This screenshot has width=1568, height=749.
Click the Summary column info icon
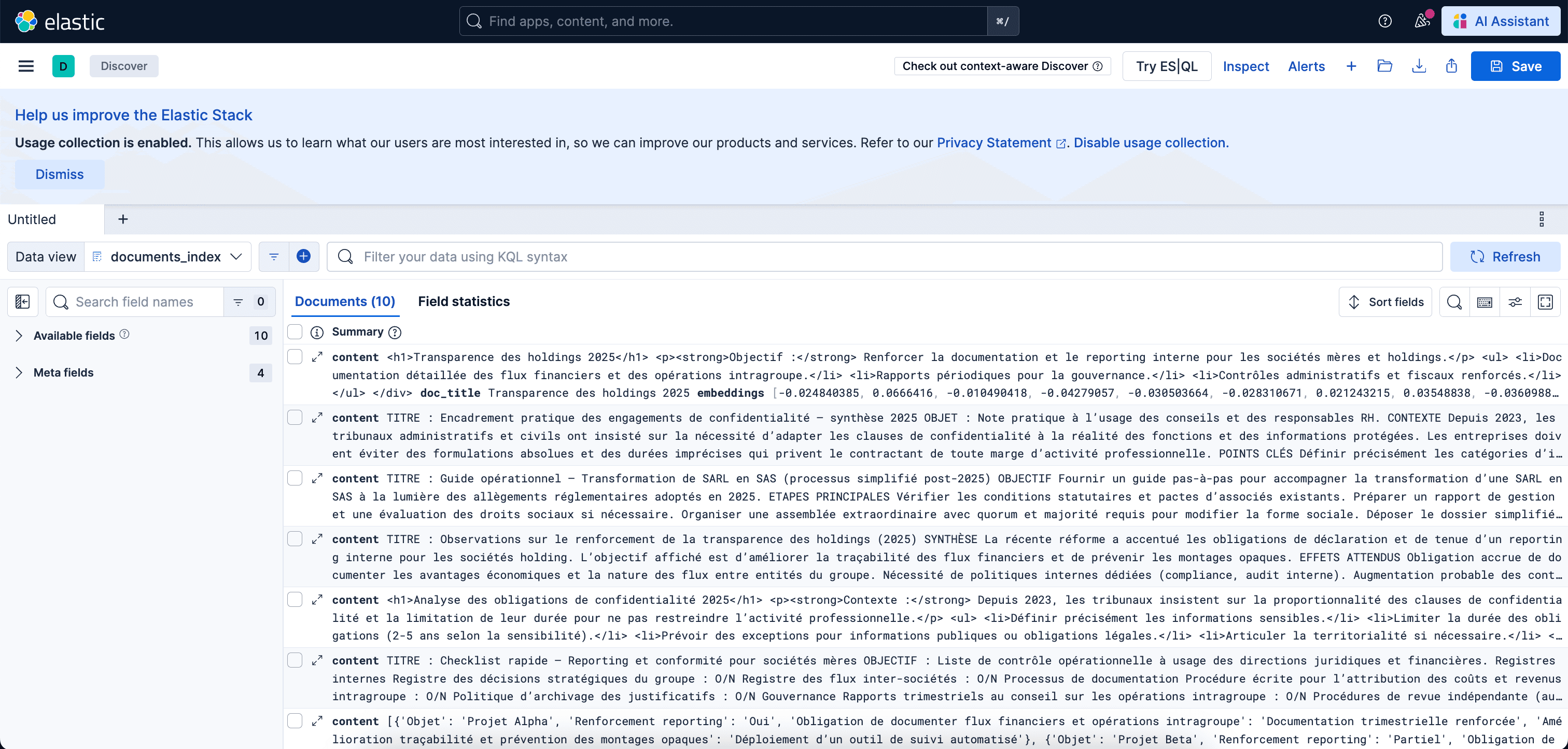316,332
